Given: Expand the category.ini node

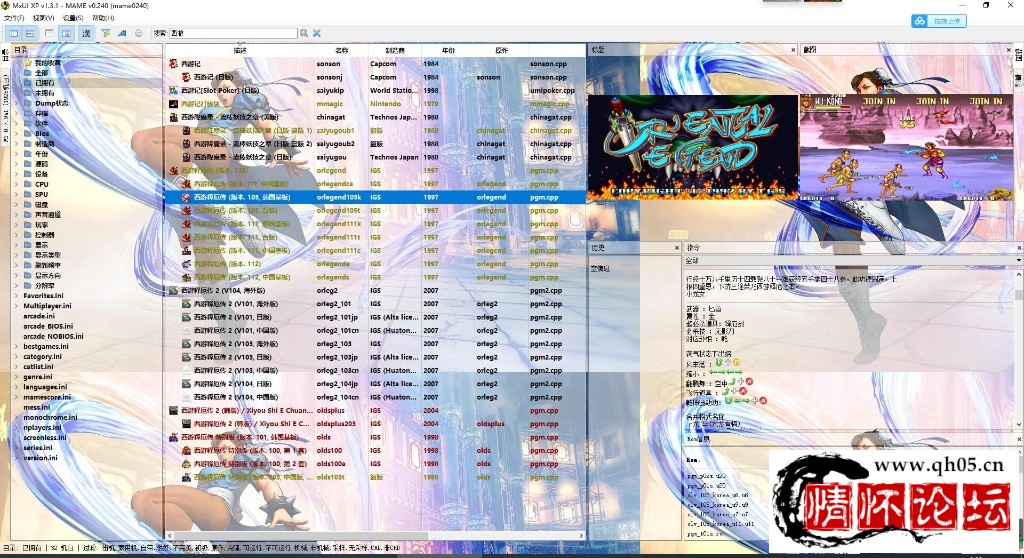Looking at the screenshot, I should pyautogui.click(x=17, y=356).
